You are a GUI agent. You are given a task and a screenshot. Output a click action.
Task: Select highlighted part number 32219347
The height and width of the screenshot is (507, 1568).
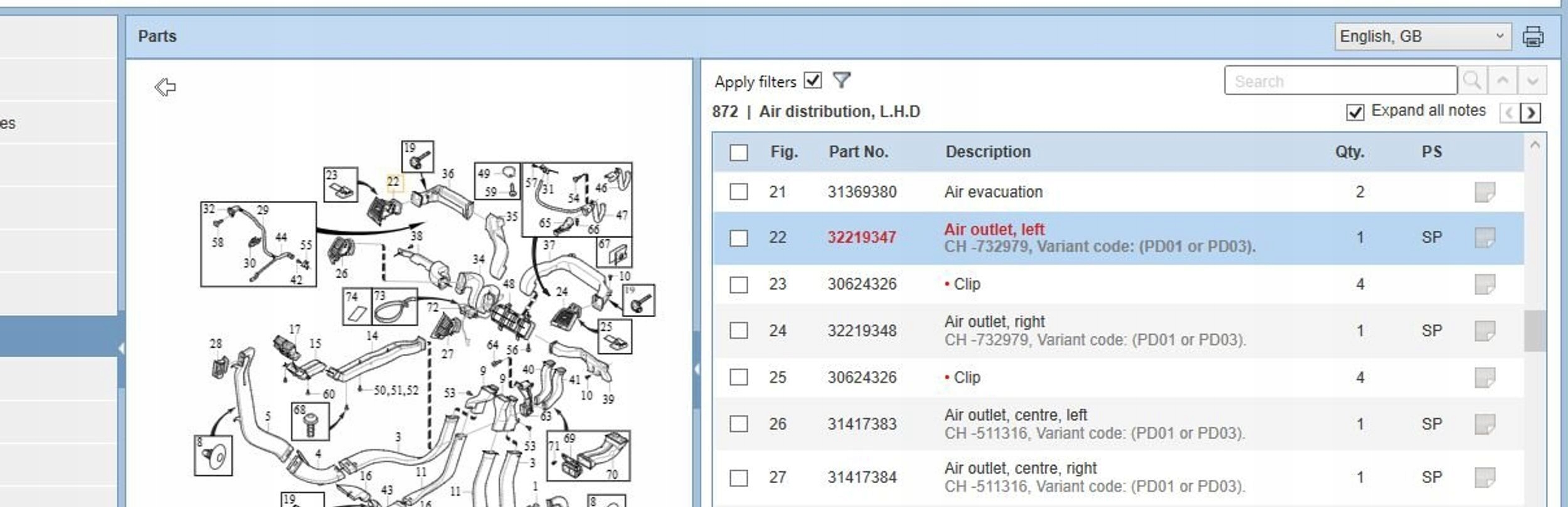click(862, 238)
